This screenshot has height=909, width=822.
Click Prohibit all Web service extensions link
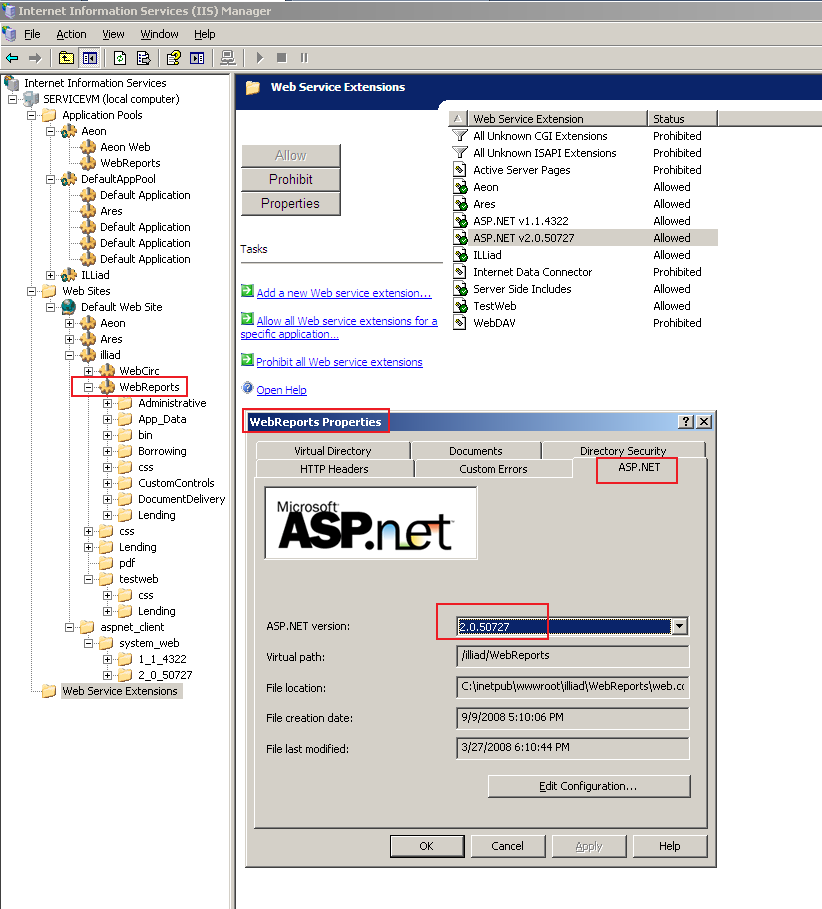[339, 362]
